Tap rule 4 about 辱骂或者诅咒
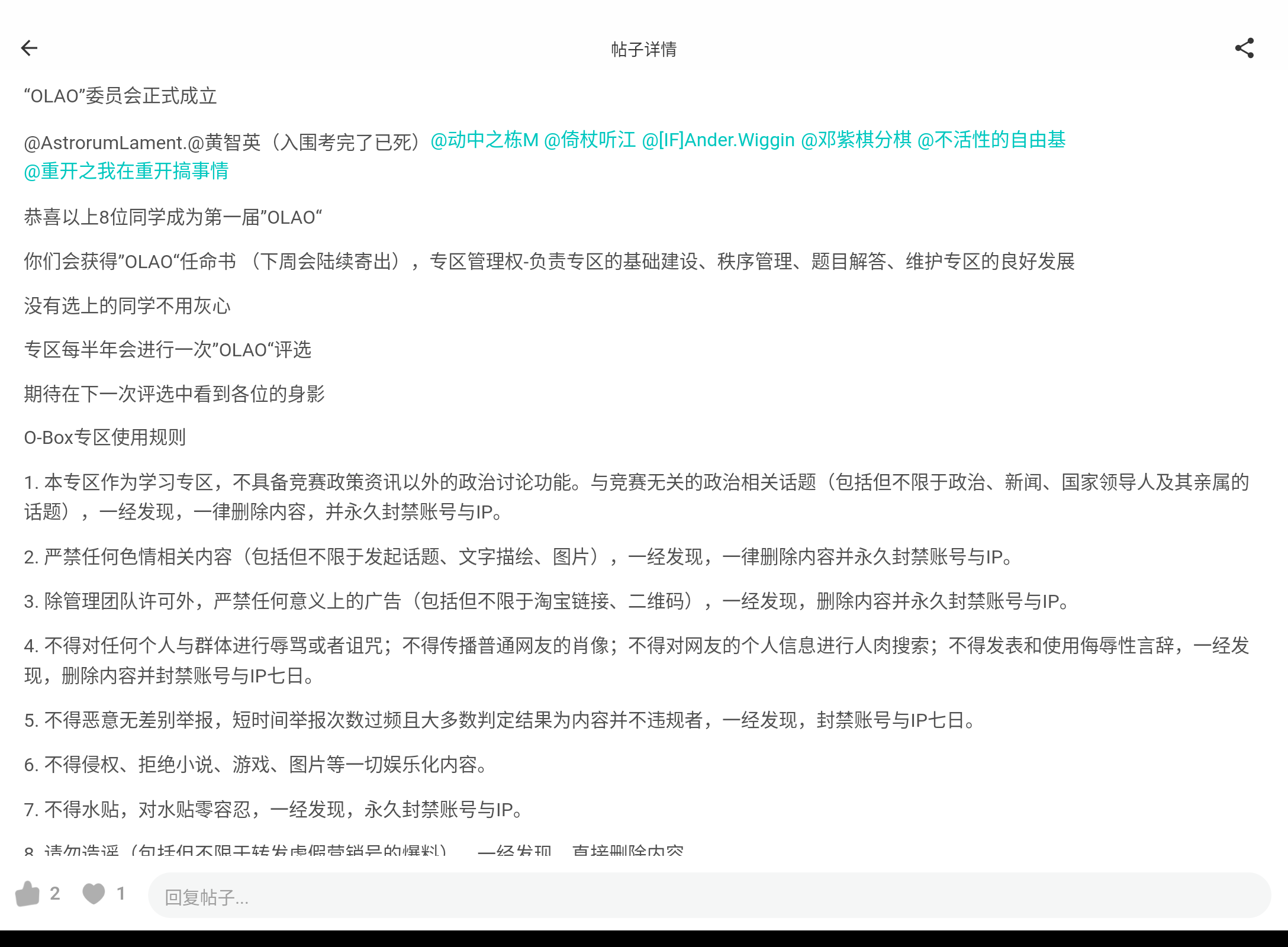1288x947 pixels. click(637, 661)
